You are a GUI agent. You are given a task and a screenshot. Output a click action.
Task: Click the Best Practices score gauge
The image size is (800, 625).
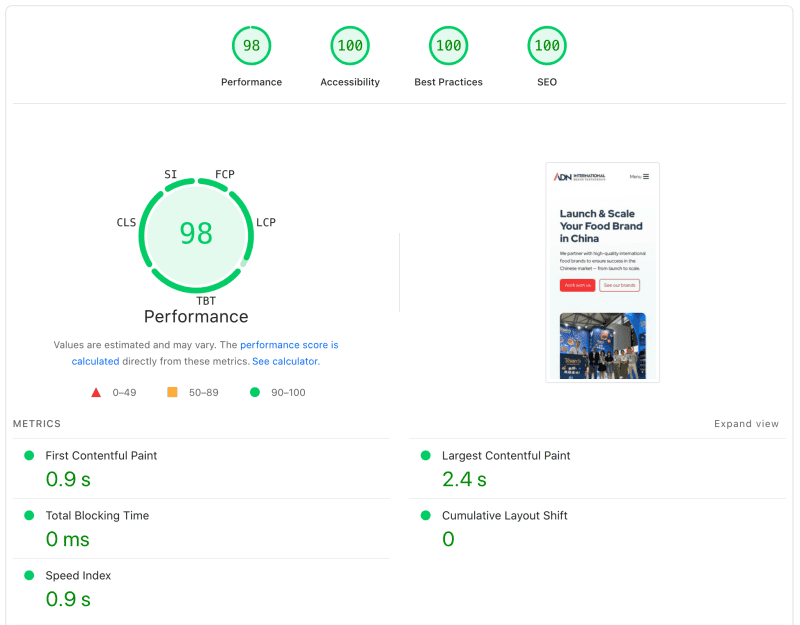click(x=448, y=46)
